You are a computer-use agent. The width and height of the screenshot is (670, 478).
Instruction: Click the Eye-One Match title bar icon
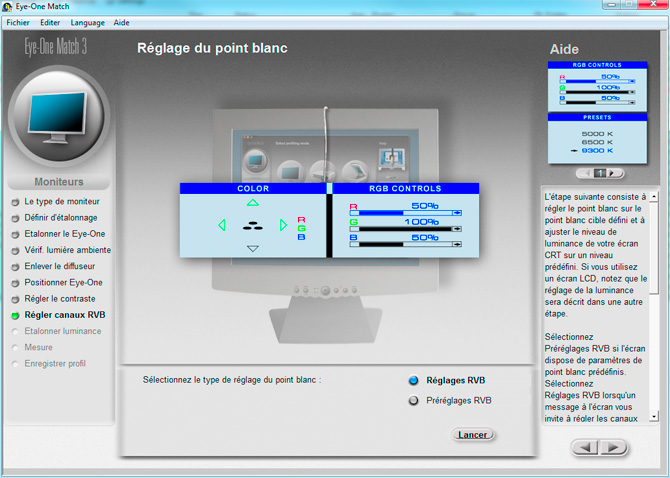click(7, 6)
